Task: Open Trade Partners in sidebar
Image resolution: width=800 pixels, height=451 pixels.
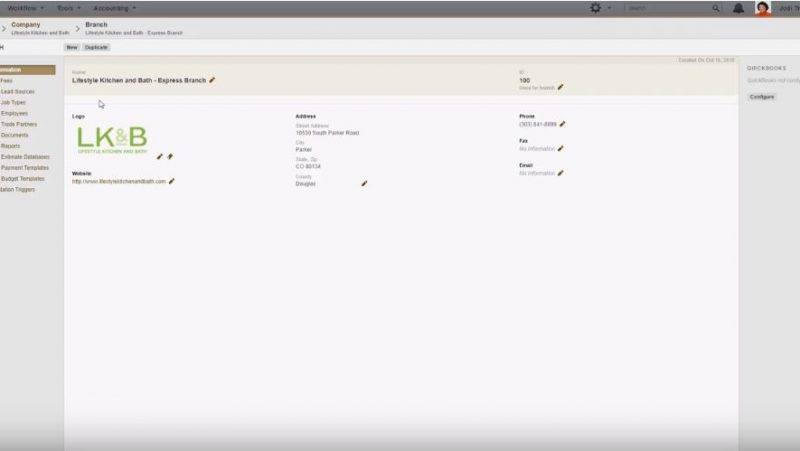Action: tap(19, 124)
